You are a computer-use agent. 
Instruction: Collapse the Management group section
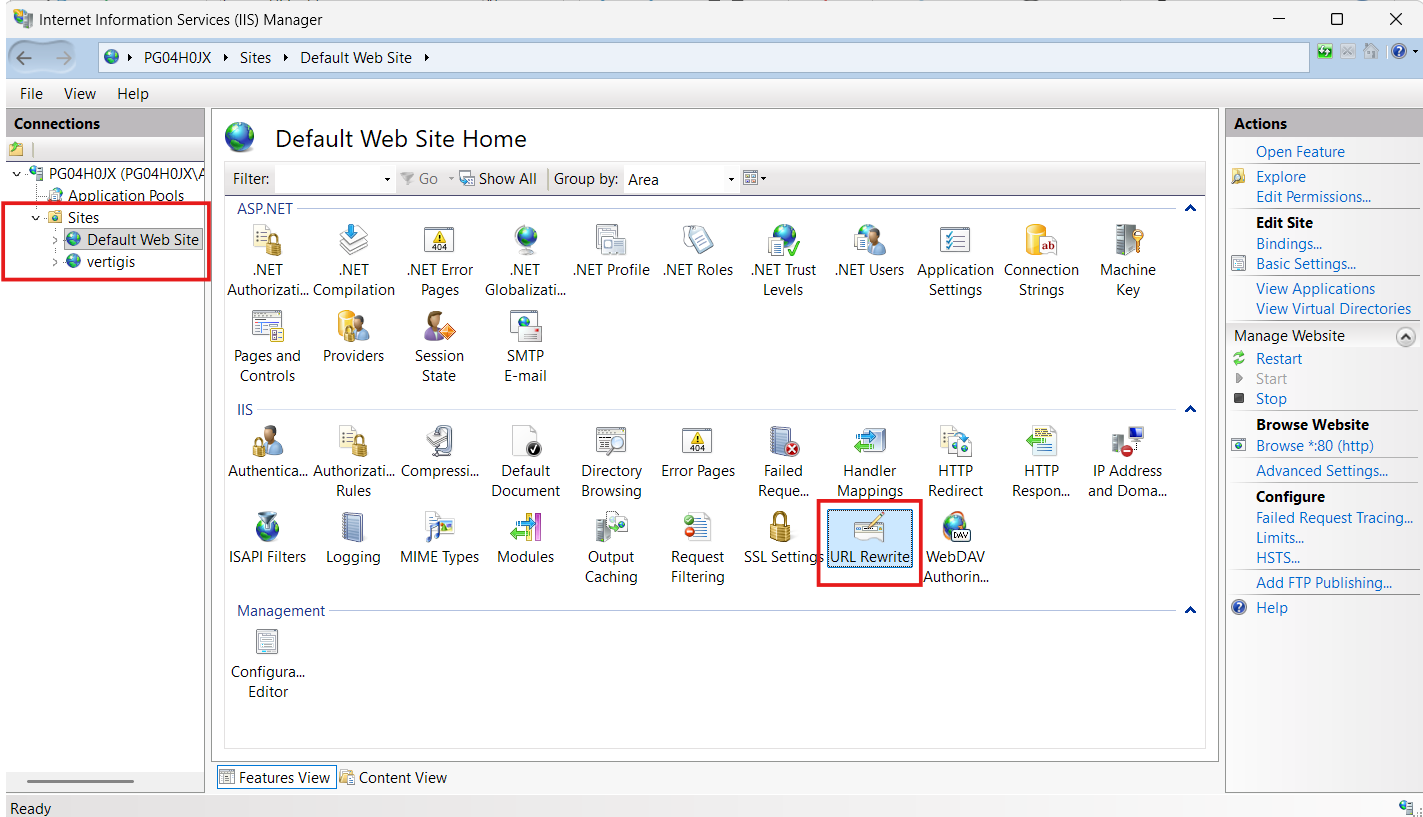click(x=1190, y=610)
